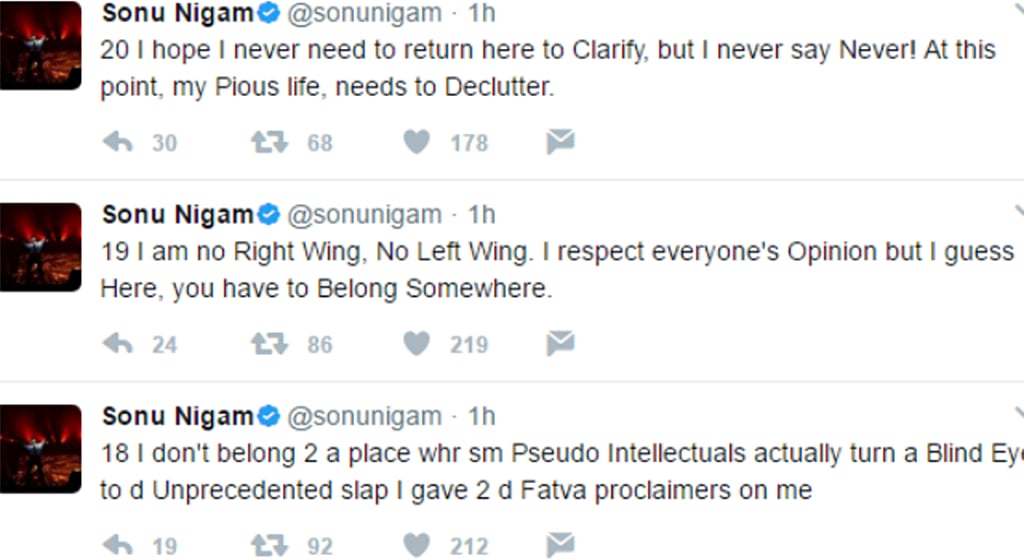Like the tweet with 212 likes
The width and height of the screenshot is (1024, 560).
416,546
